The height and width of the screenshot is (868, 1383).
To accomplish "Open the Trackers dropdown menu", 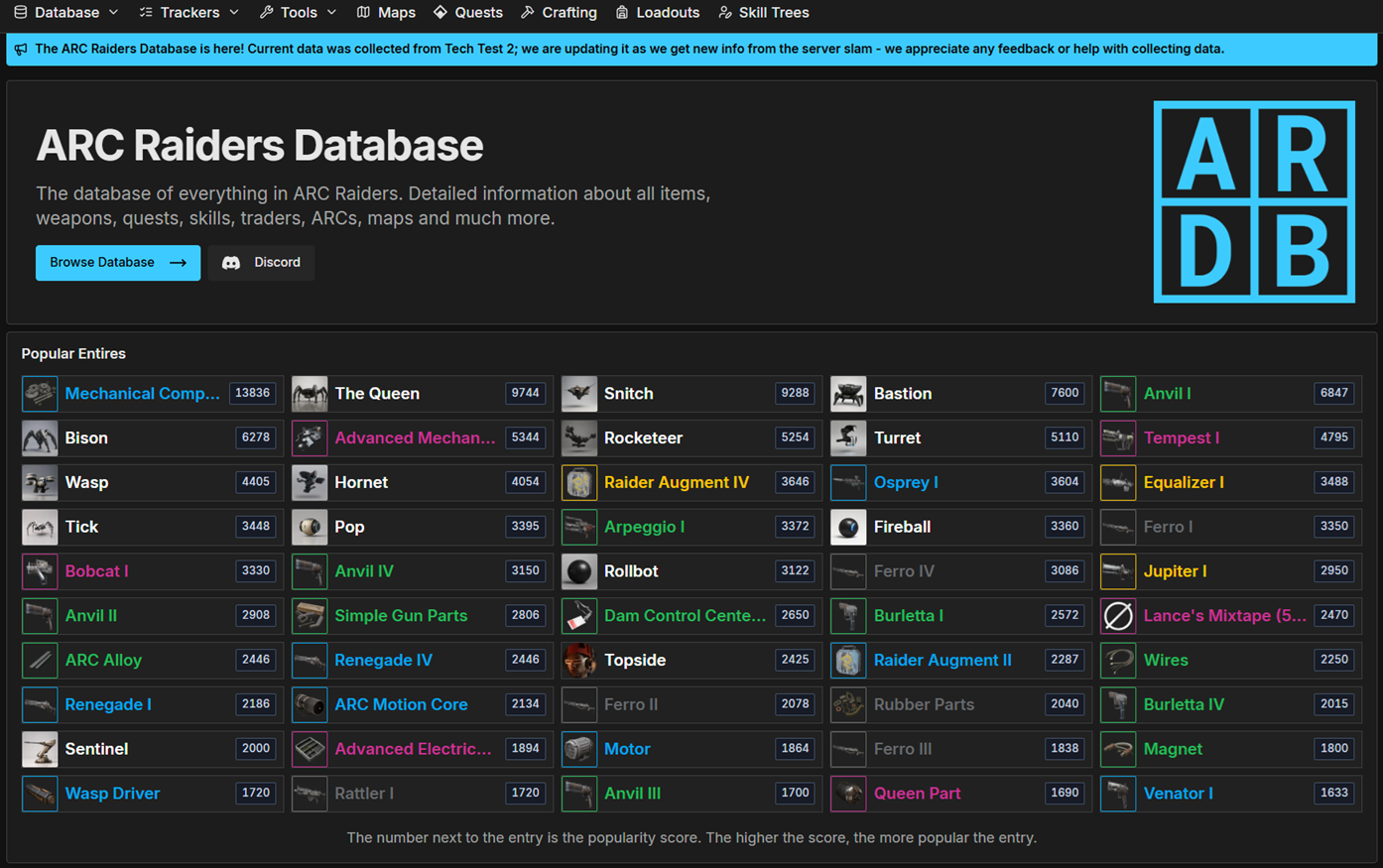I will point(189,13).
